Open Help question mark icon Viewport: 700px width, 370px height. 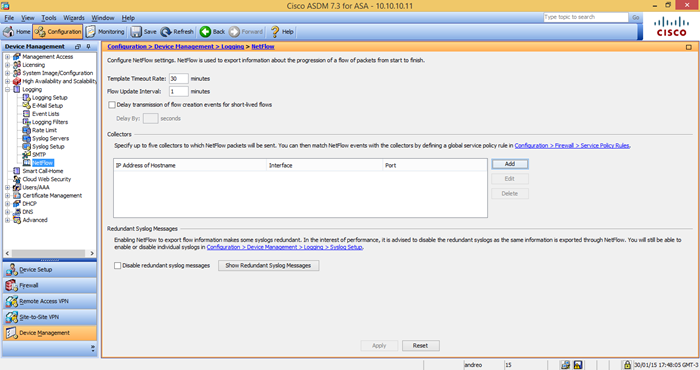pos(275,32)
